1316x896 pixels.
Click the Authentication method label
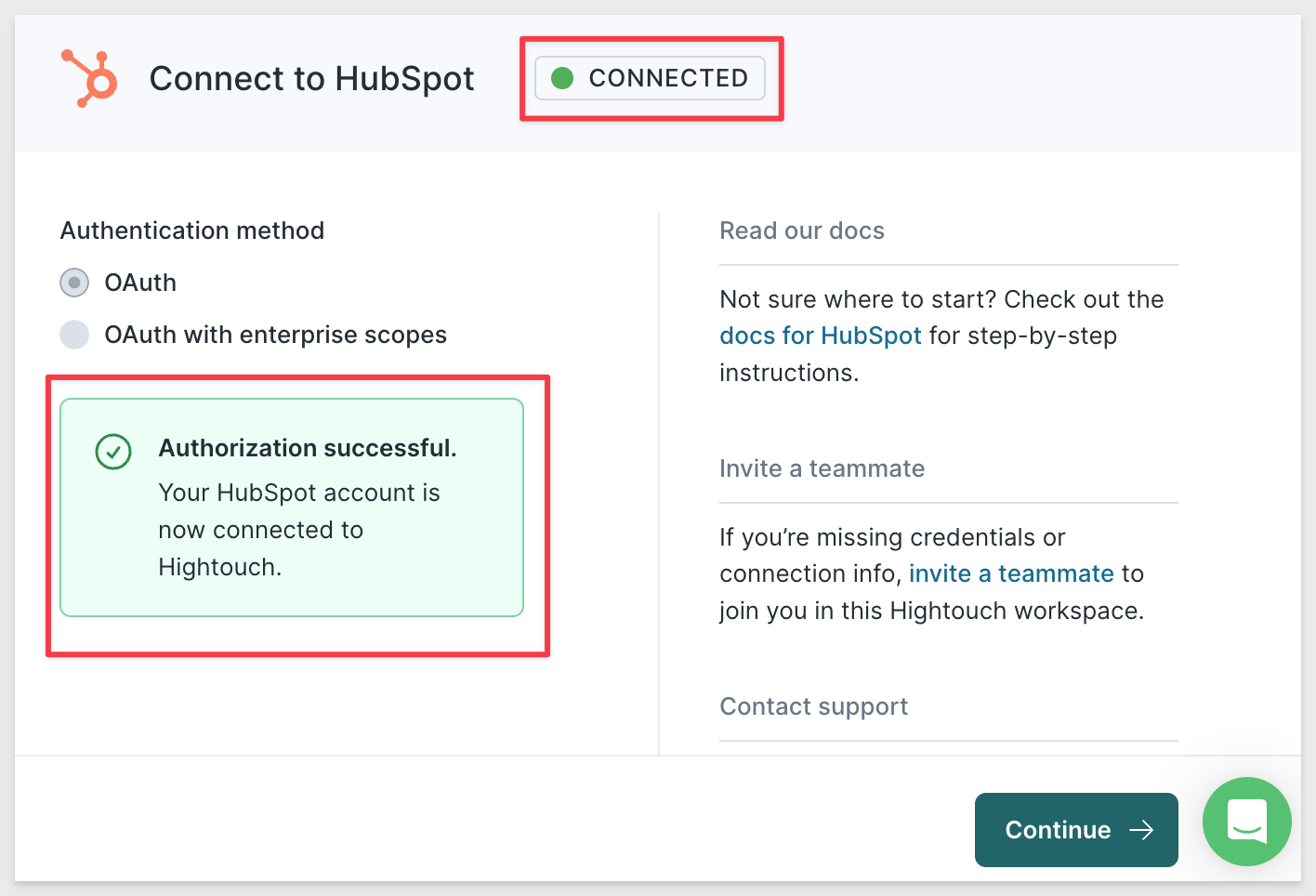click(192, 231)
